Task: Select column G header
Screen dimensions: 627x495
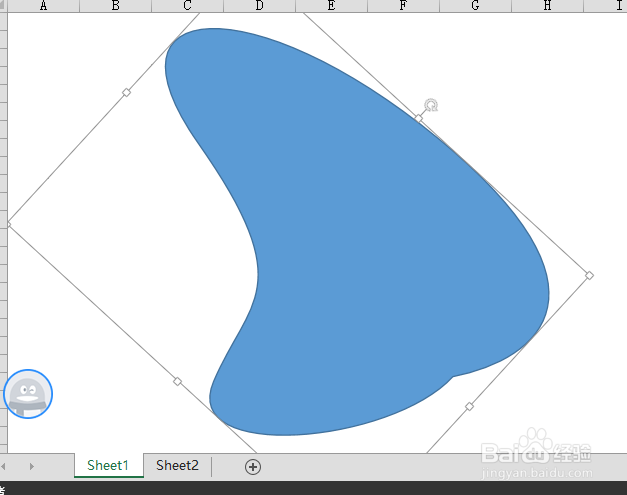Action: 475,6
